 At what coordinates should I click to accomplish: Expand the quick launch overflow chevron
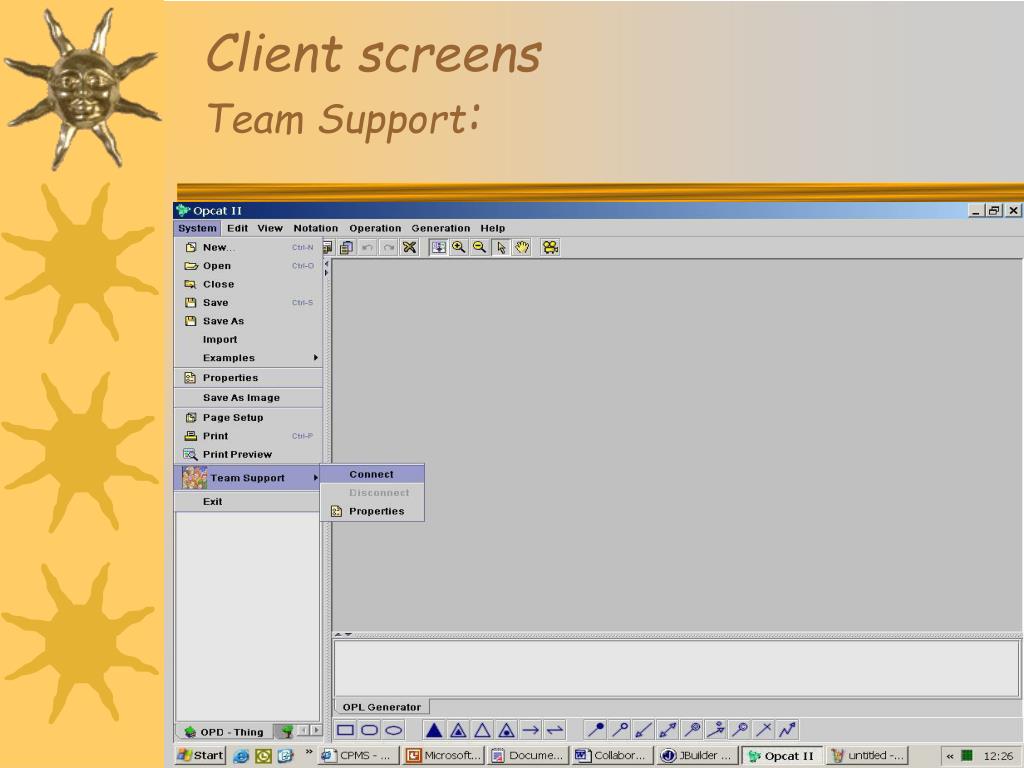click(308, 752)
